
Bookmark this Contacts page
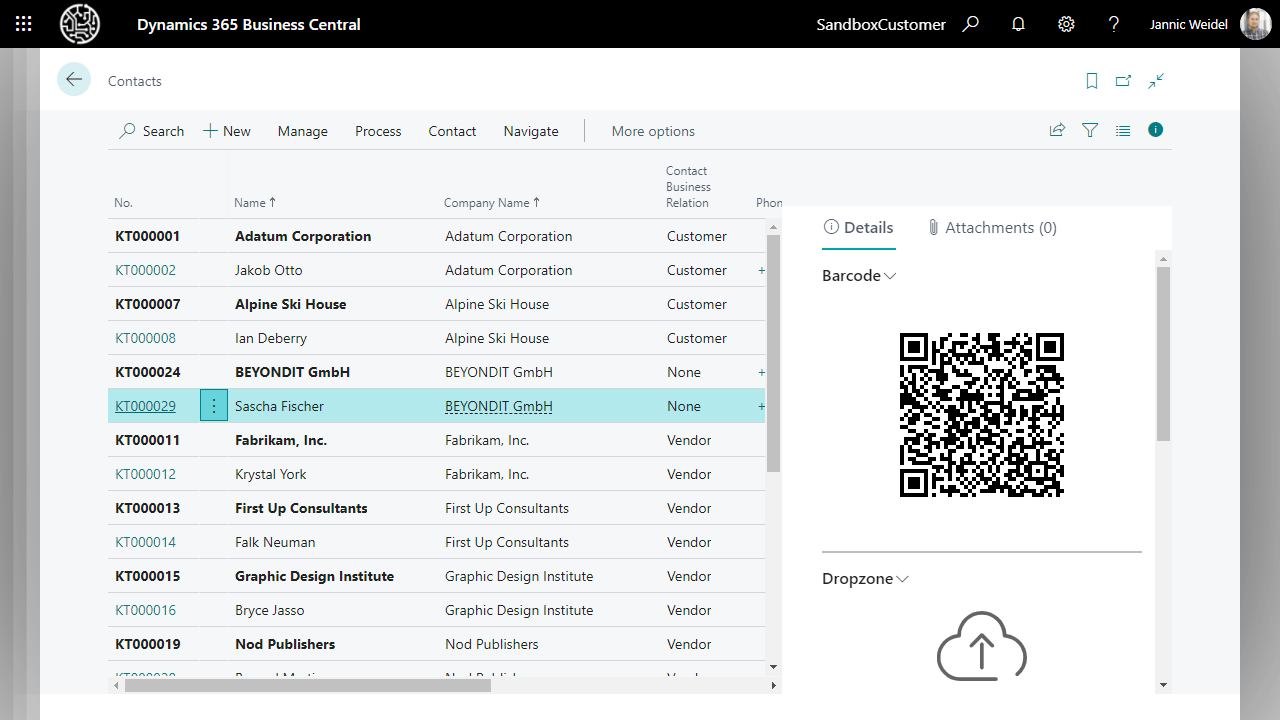click(1092, 81)
